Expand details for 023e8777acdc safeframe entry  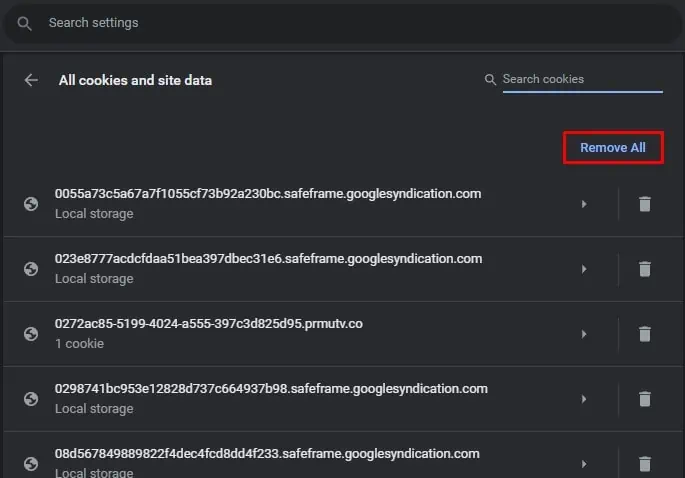point(584,269)
